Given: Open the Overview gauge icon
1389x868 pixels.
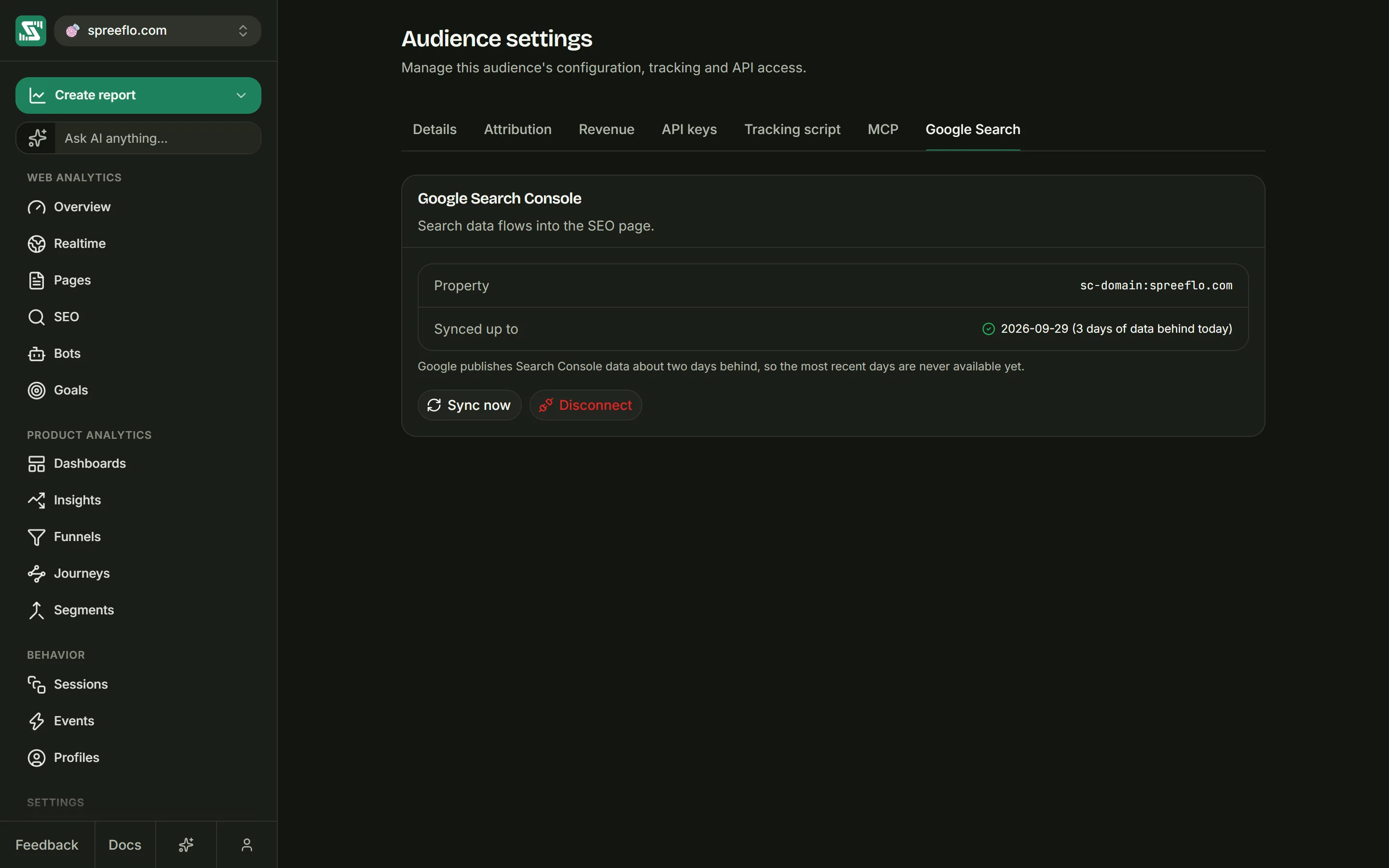Looking at the screenshot, I should [x=36, y=207].
